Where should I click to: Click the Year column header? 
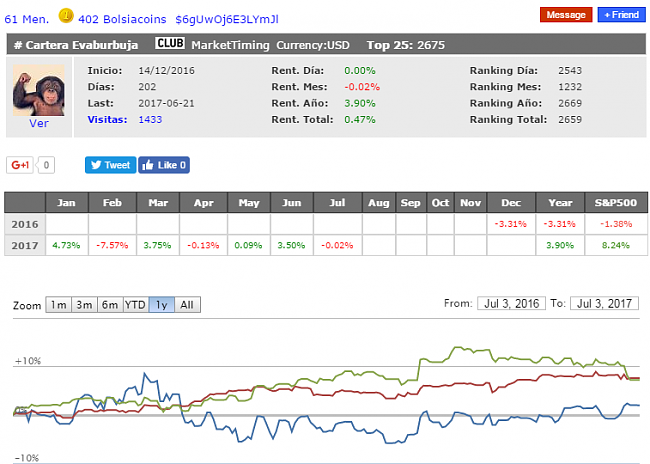pos(560,202)
